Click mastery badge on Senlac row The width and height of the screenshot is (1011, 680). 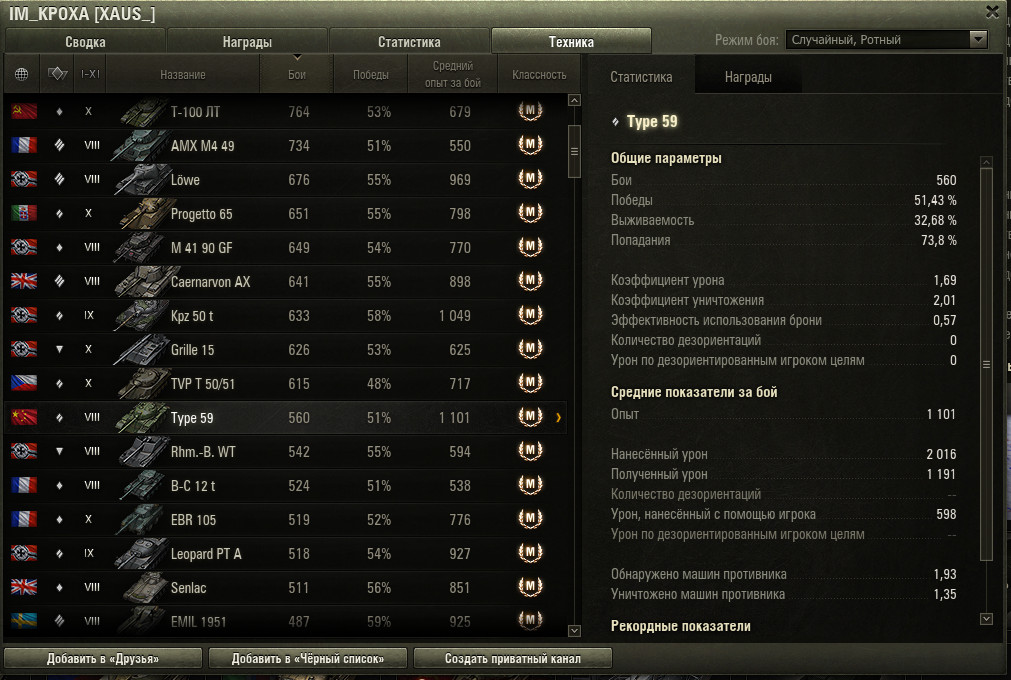coord(530,587)
